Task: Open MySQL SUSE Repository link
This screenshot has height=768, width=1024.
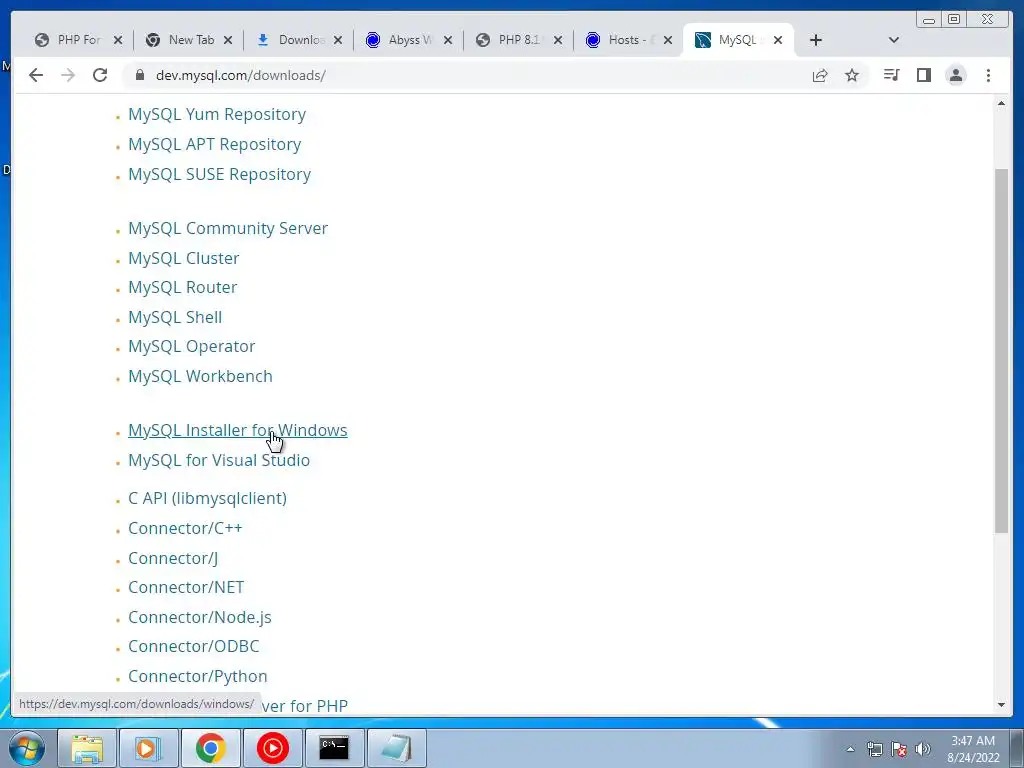Action: point(219,174)
